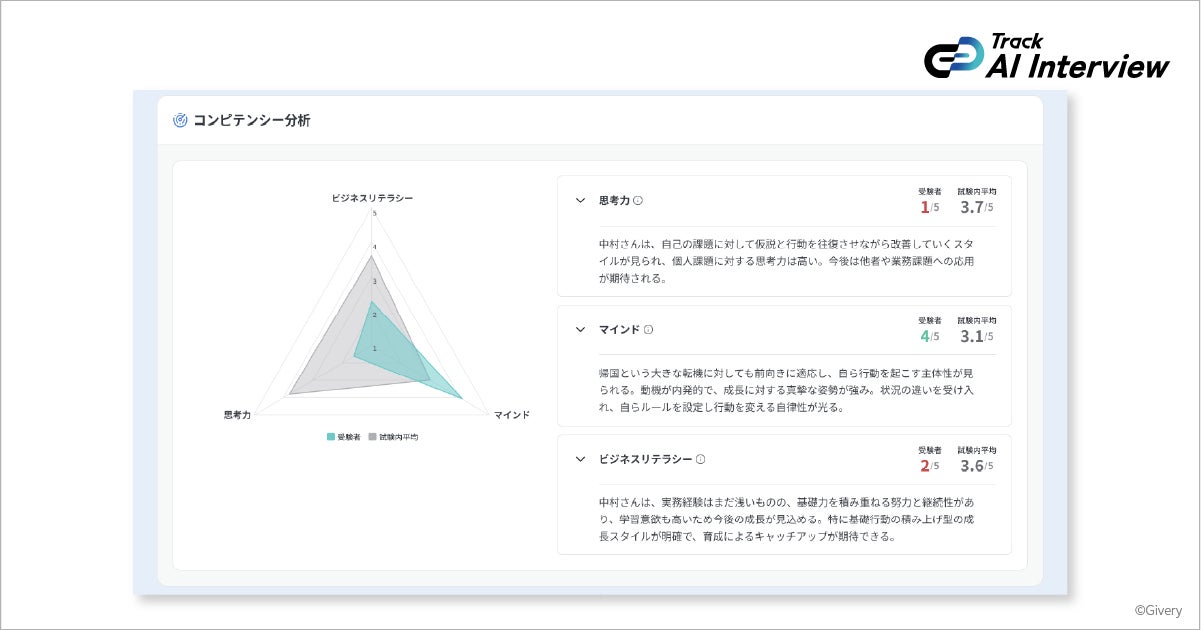Click the teal 受験者 legend swatch
The image size is (1201, 630).
pyautogui.click(x=331, y=437)
